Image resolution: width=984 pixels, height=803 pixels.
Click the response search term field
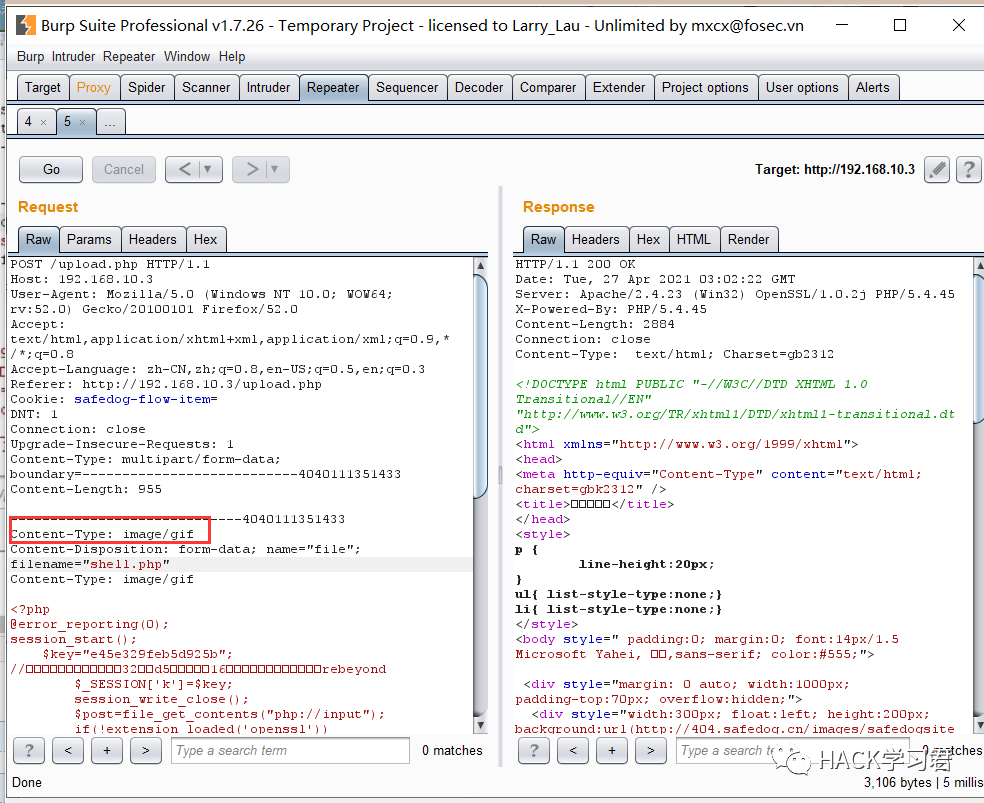[794, 750]
